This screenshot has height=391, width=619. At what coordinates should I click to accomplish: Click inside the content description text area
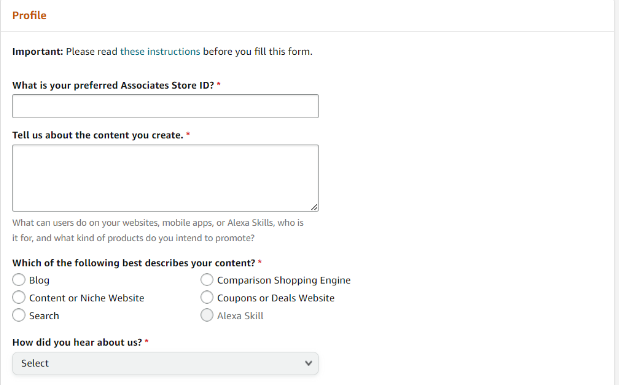pos(165,178)
